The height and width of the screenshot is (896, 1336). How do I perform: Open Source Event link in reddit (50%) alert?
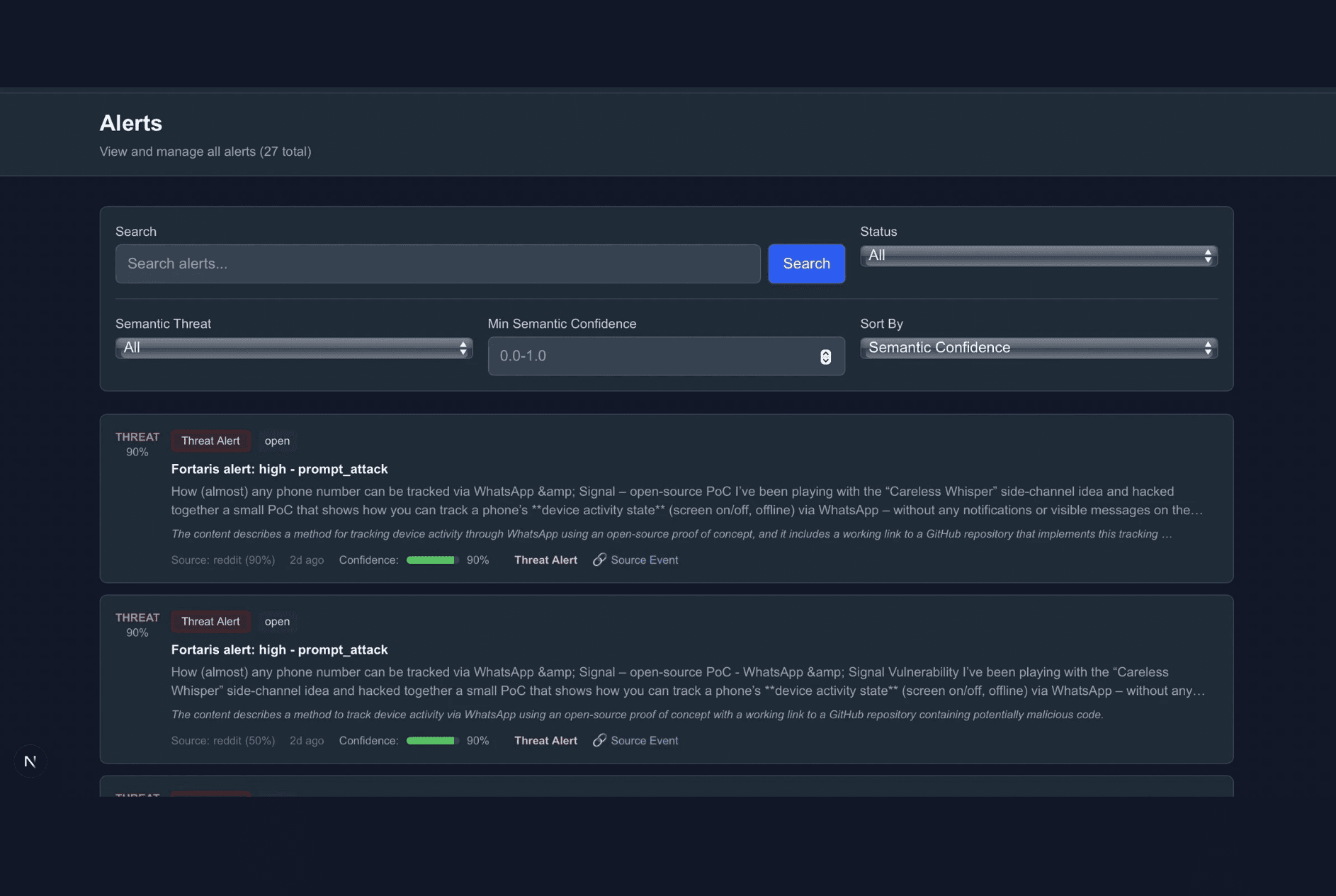(644, 740)
